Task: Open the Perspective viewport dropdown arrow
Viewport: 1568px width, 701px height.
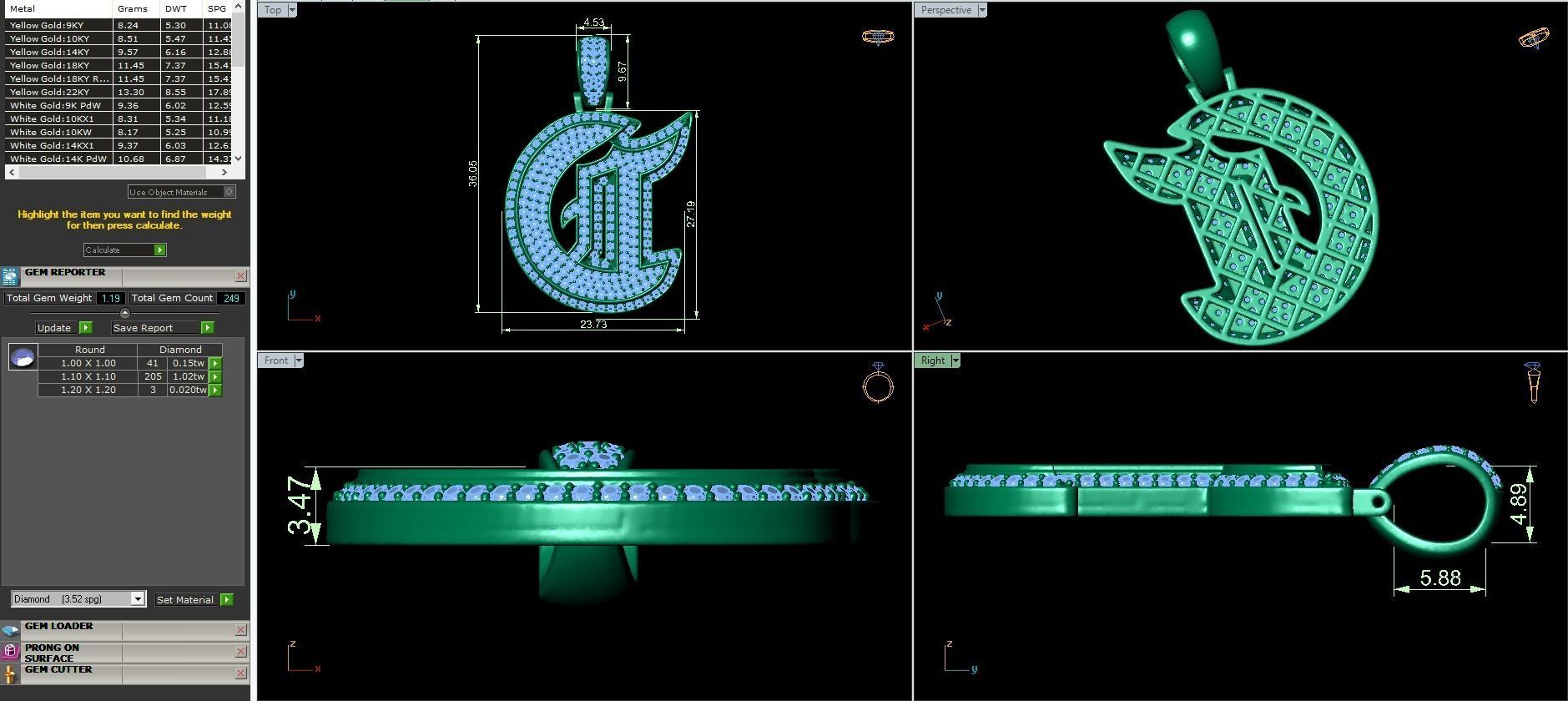Action: pyautogui.click(x=982, y=10)
